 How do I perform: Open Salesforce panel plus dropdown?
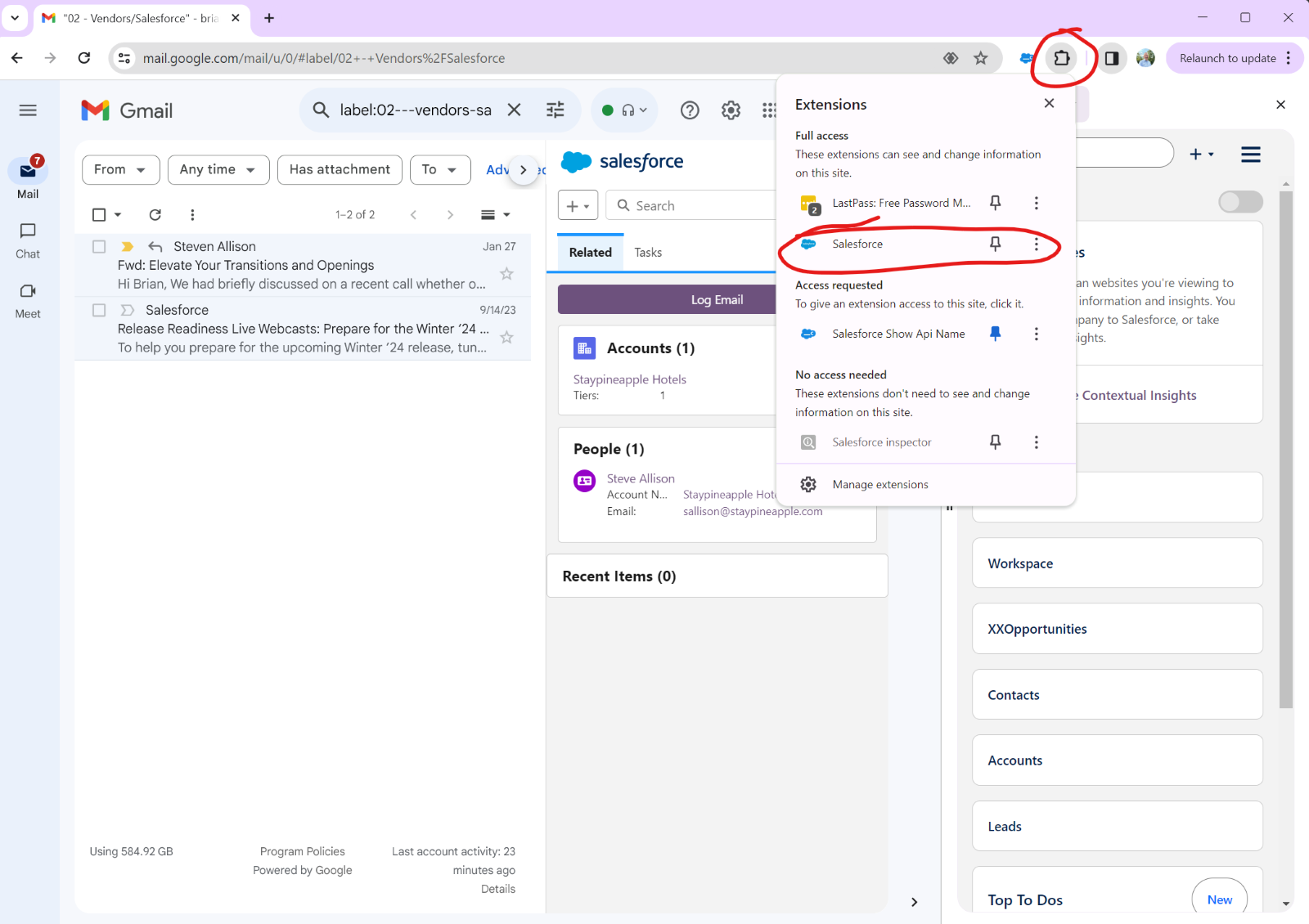(x=578, y=205)
